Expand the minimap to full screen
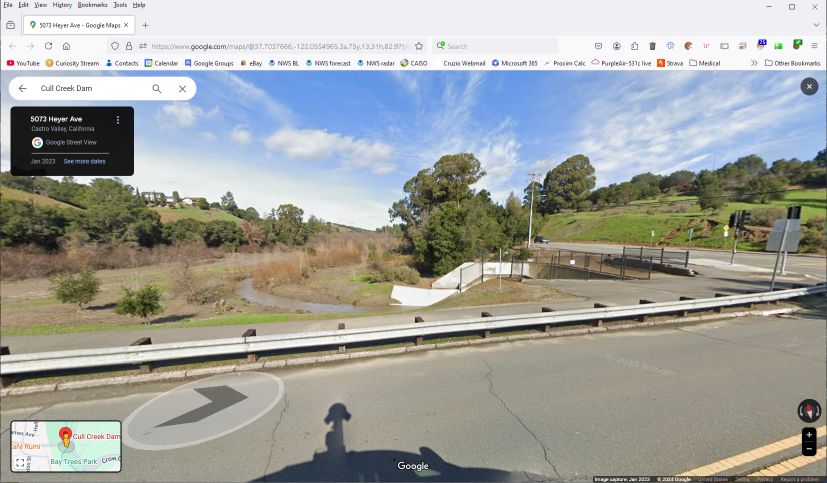This screenshot has width=827, height=483. pyautogui.click(x=20, y=463)
